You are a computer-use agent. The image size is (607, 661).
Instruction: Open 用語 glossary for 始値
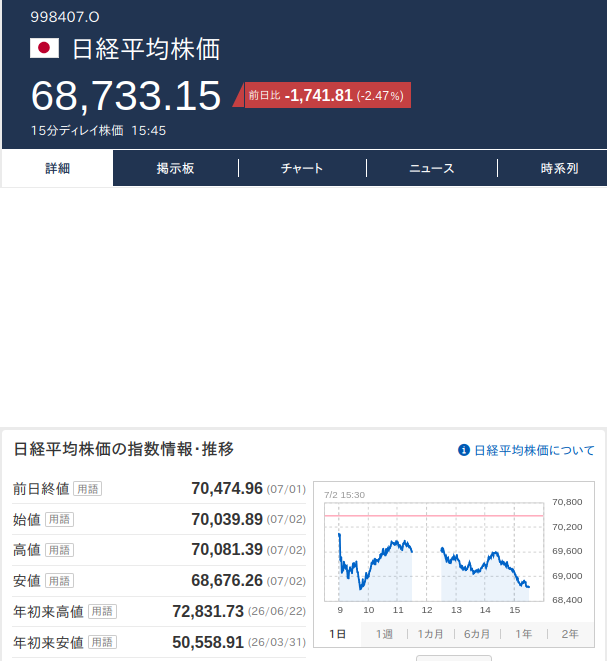(x=59, y=519)
